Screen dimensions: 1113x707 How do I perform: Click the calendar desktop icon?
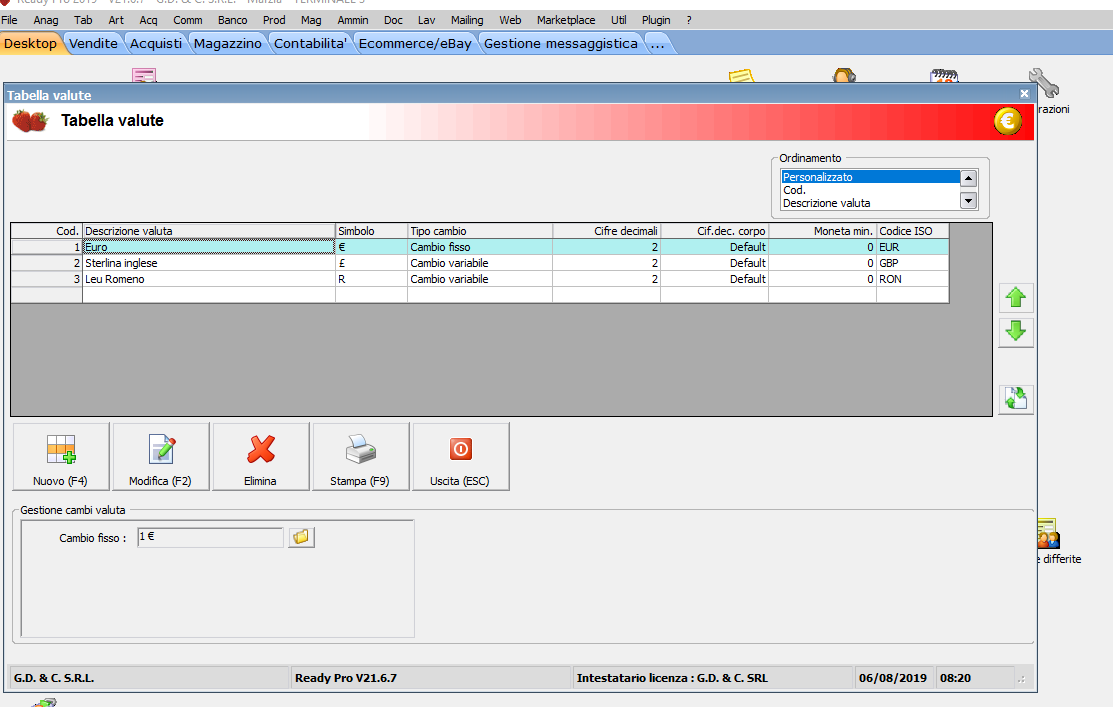pos(944,76)
